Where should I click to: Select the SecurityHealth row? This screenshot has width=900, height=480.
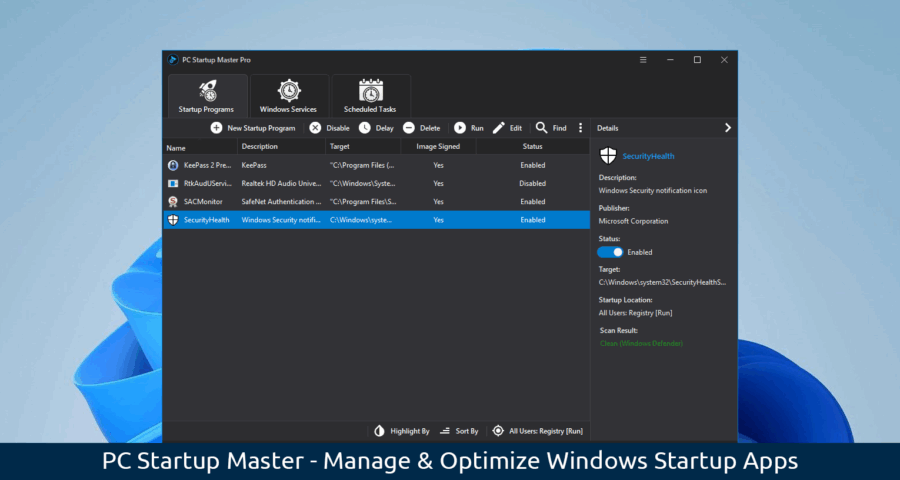point(377,220)
